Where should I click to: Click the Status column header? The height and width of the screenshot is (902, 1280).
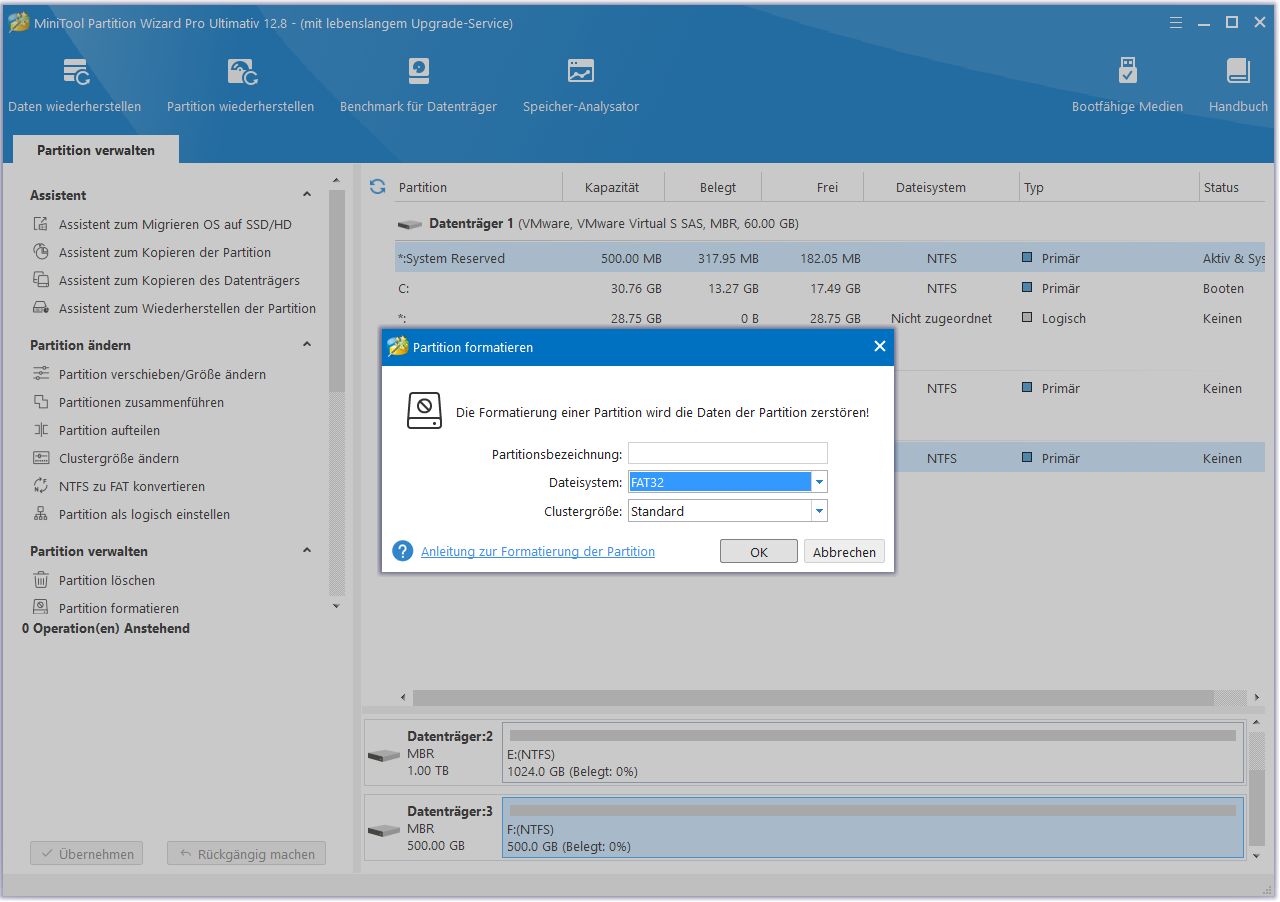point(1221,187)
